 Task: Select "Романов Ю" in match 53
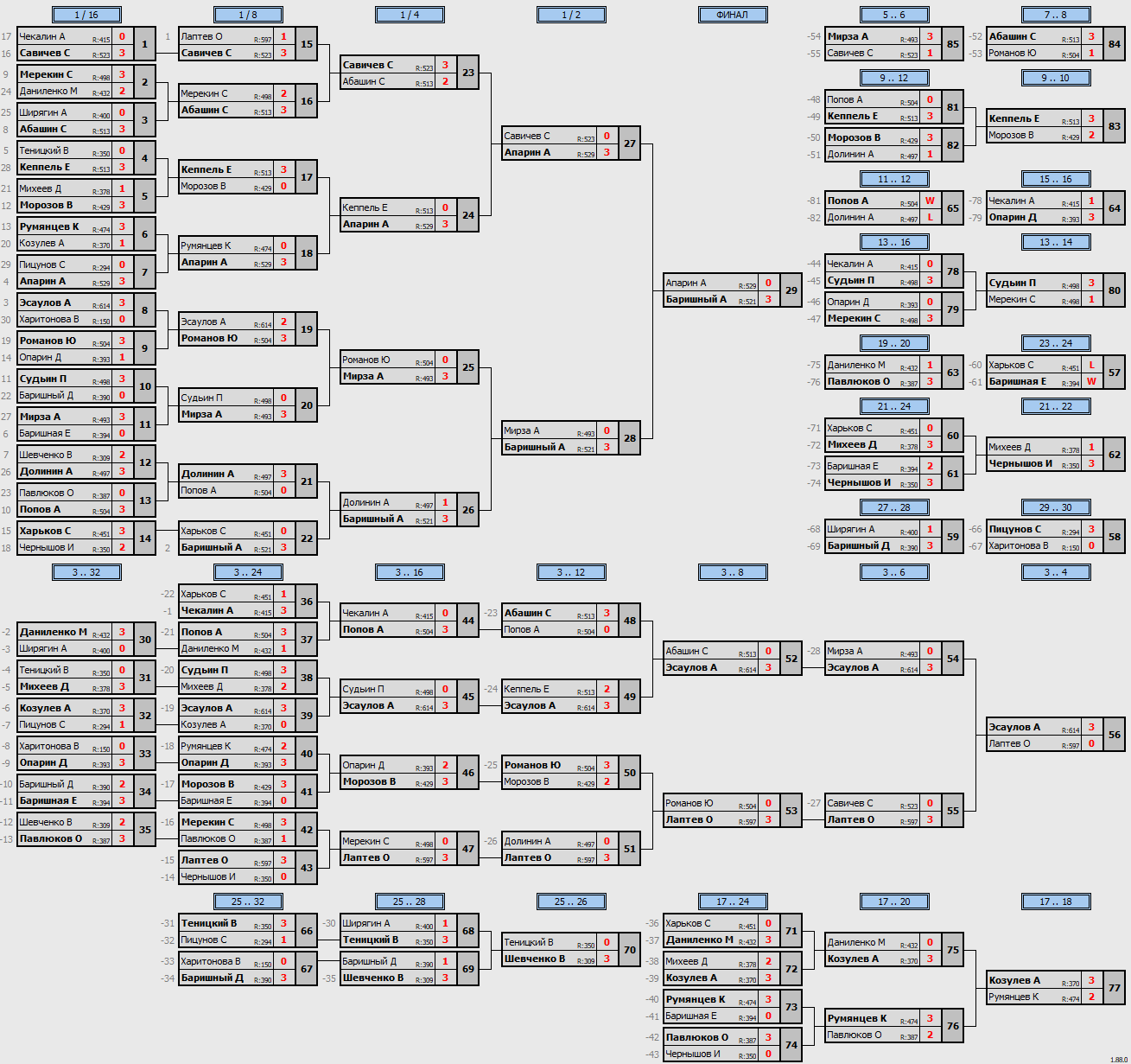pyautogui.click(x=689, y=803)
